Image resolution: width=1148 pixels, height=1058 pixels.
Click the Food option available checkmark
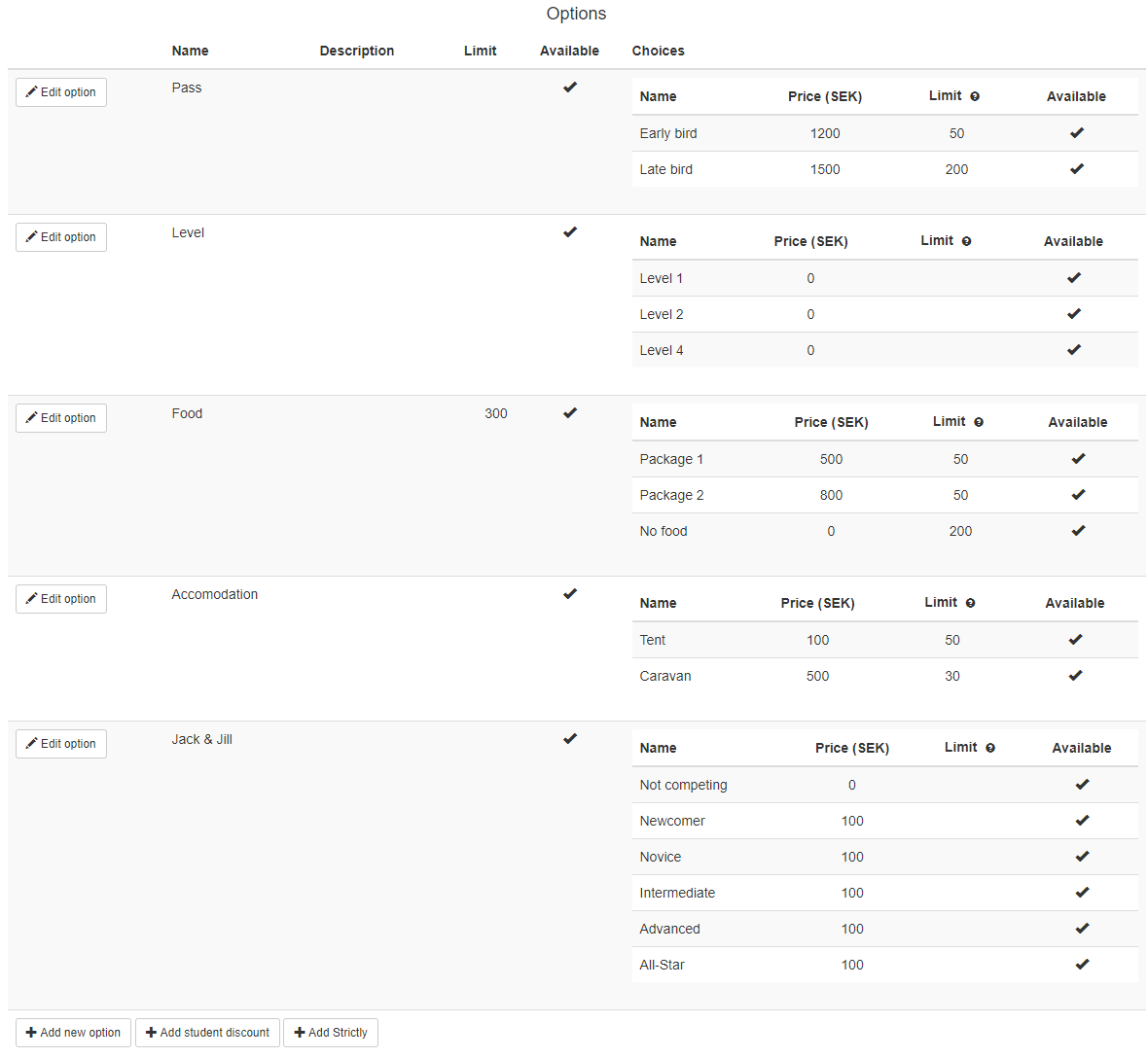(x=570, y=413)
